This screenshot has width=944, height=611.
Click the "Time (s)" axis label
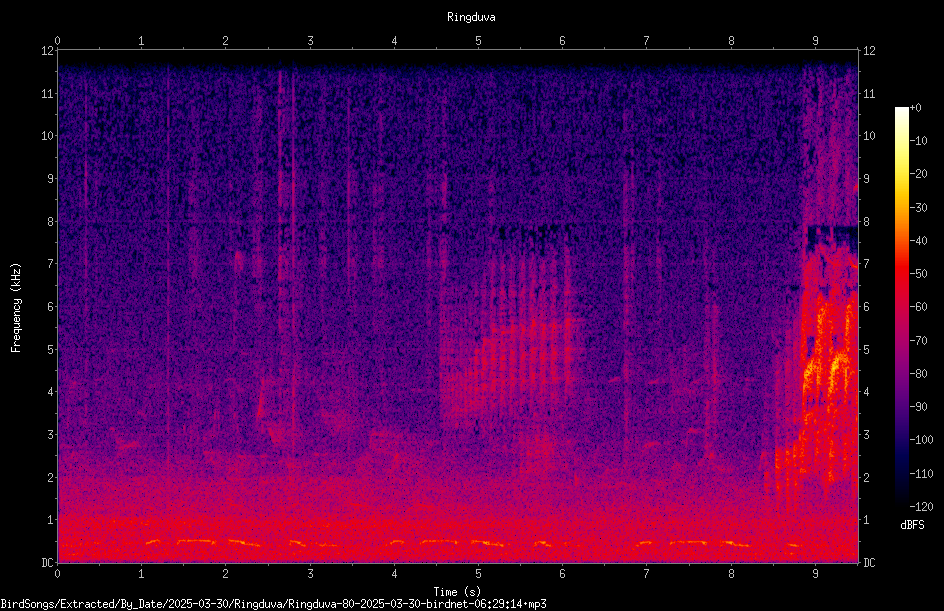click(457, 592)
